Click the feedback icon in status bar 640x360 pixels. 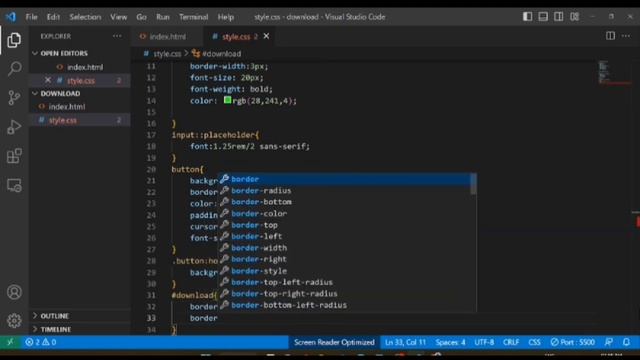coord(609,342)
